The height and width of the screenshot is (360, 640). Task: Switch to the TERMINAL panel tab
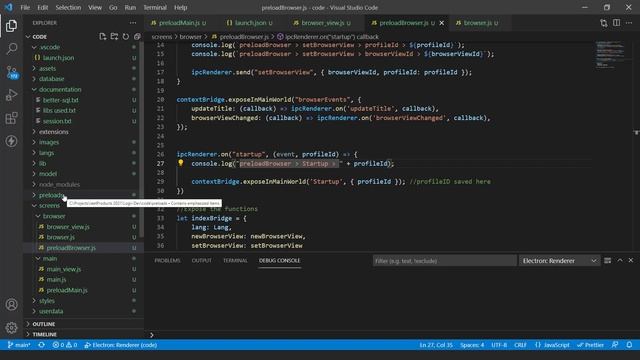tap(235, 260)
